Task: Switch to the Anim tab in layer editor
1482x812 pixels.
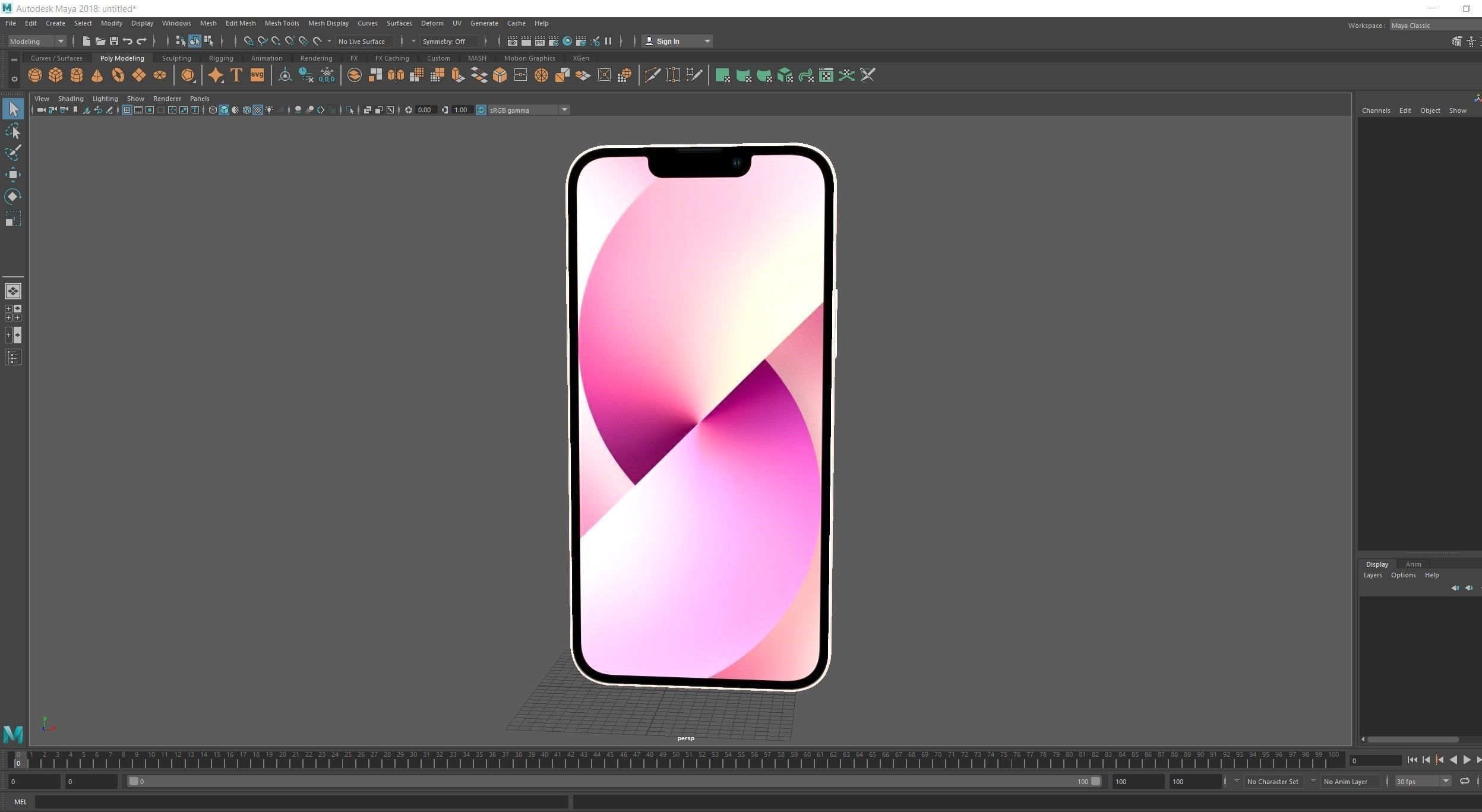Action: point(1413,564)
